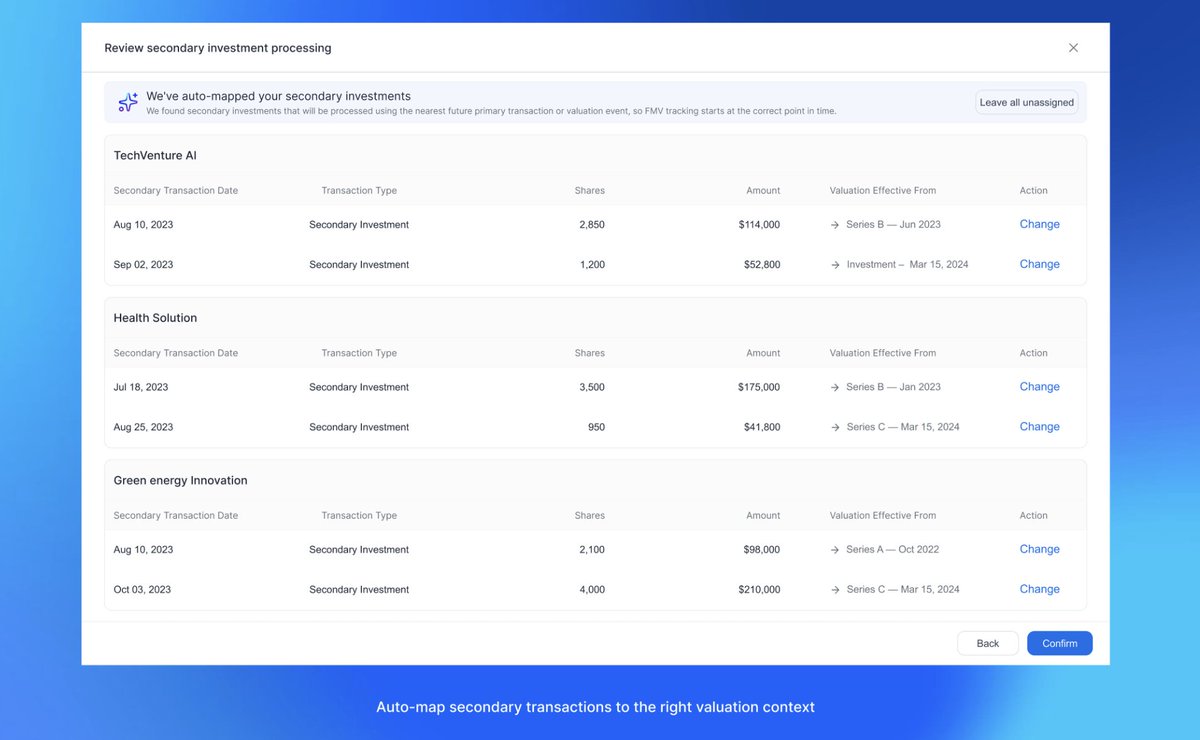
Task: Click Series B — Jun 2023 valuation
Action: point(893,225)
